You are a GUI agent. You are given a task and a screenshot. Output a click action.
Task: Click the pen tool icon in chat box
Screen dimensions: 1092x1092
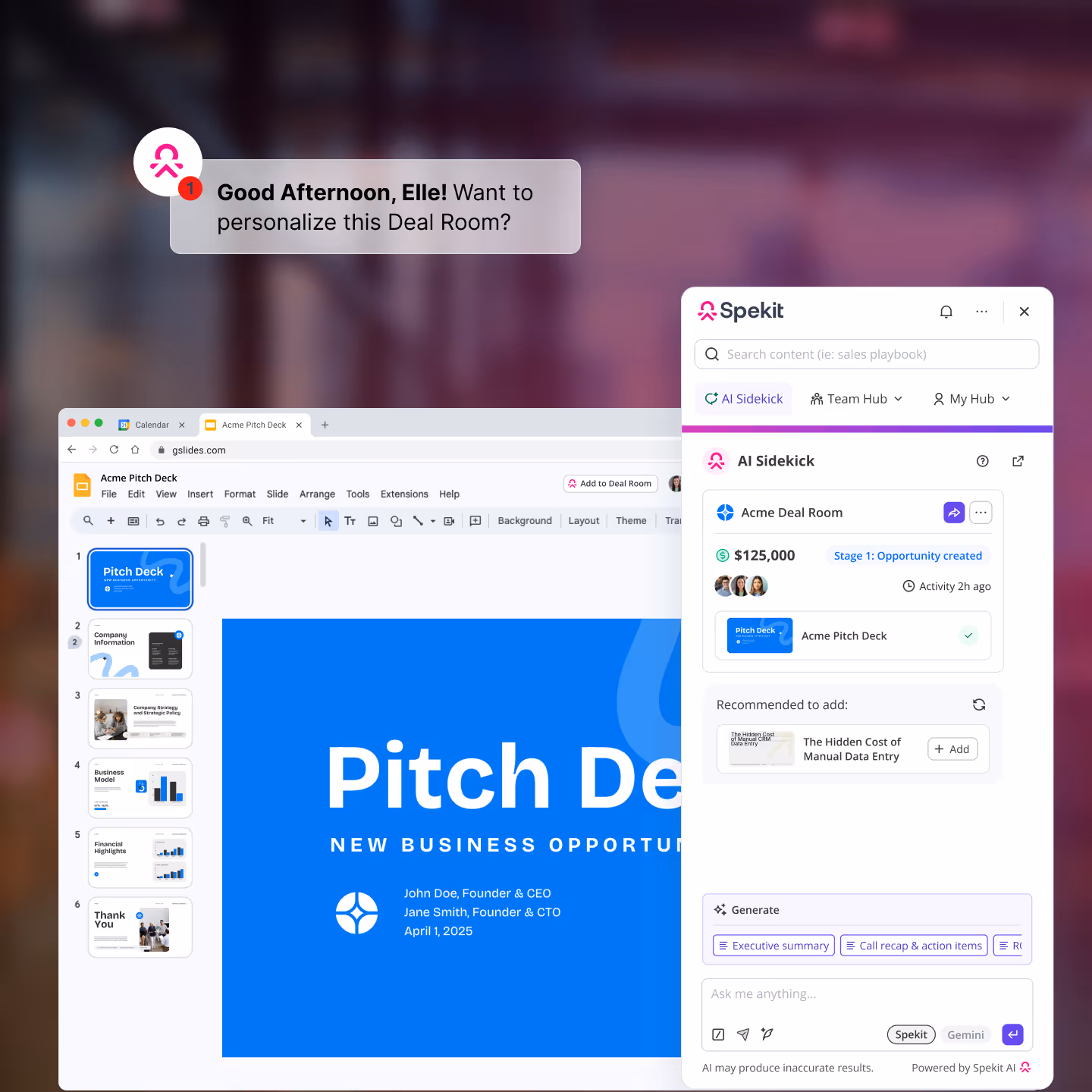coord(767,1034)
